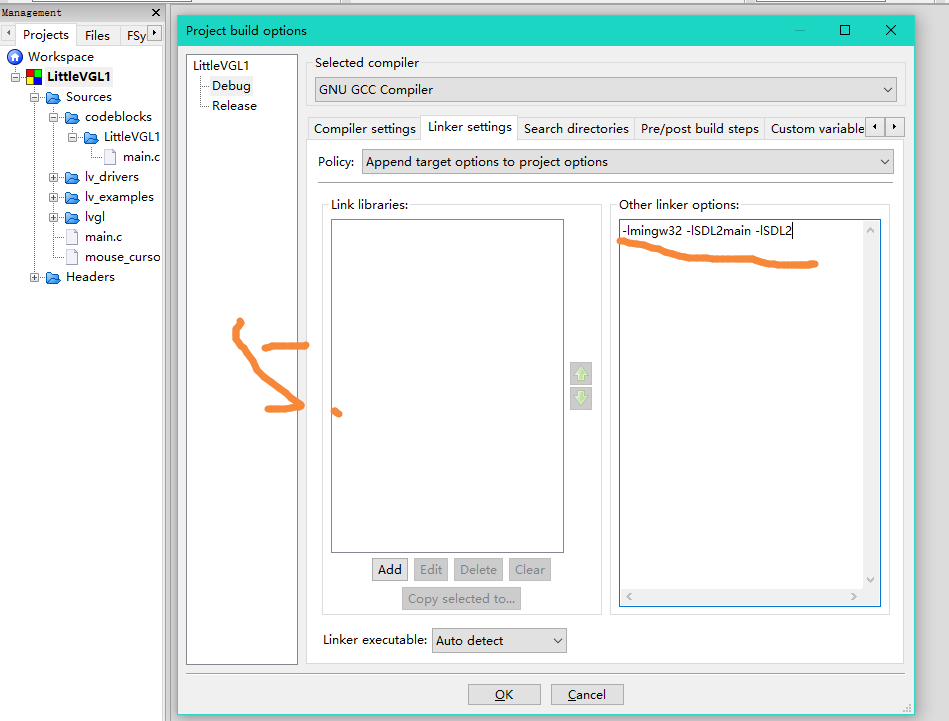This screenshot has height=721, width=949.
Task: Open the Linker executable dropdown
Action: click(x=499, y=640)
